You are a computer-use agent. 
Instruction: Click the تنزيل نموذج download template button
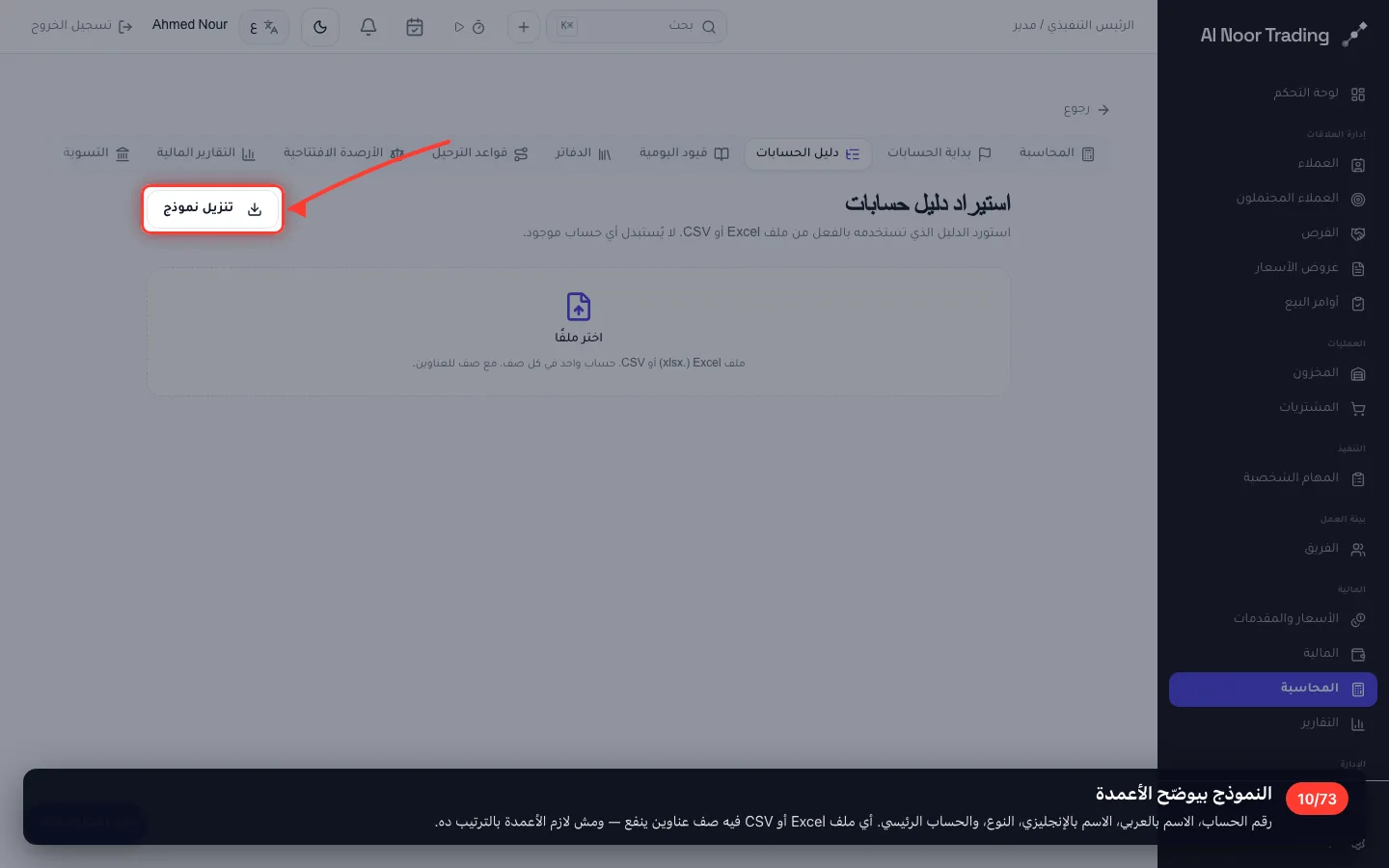tap(213, 208)
